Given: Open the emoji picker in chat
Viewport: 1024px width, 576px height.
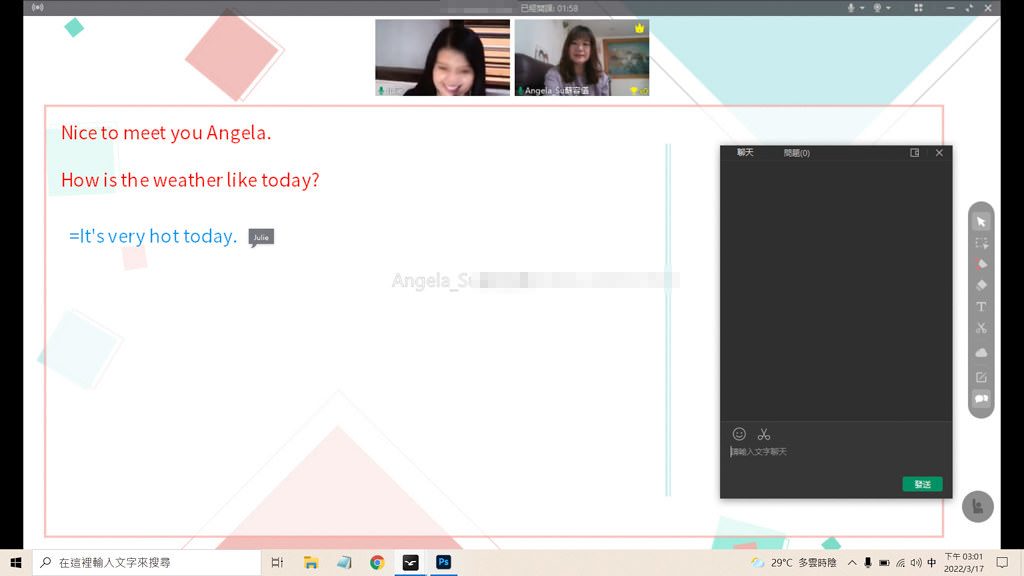Looking at the screenshot, I should coord(739,434).
